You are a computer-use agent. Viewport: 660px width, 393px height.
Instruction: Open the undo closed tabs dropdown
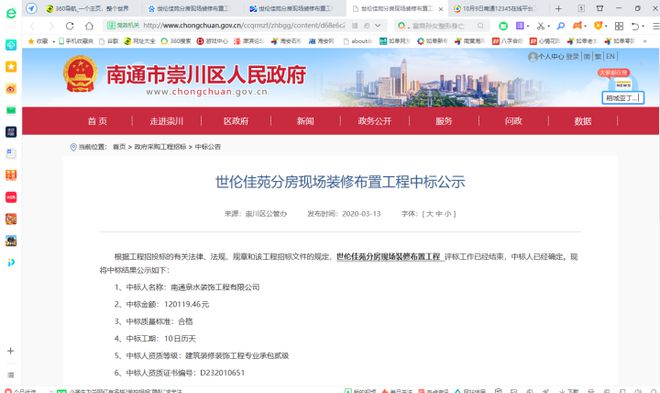(643, 27)
